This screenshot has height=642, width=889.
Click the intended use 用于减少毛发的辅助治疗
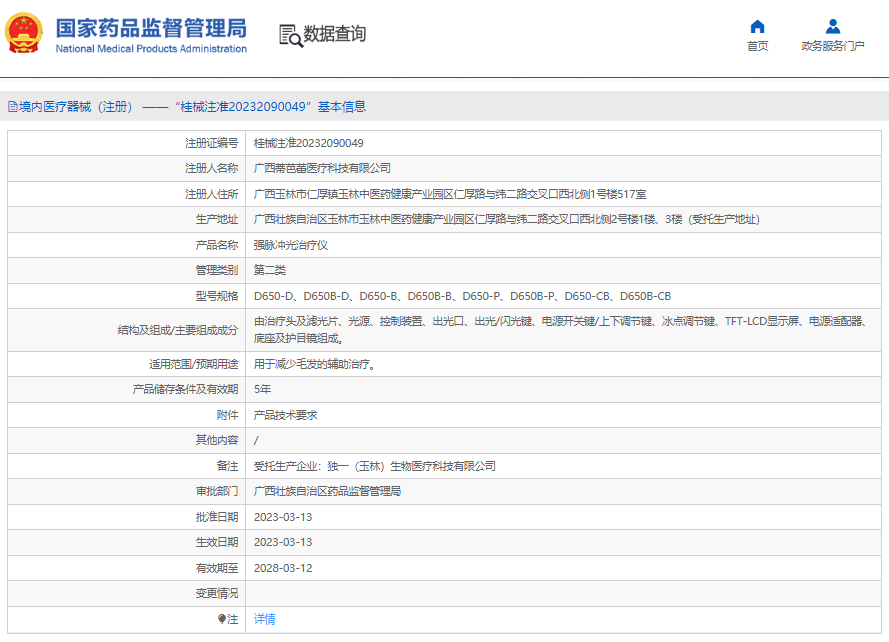[x=315, y=364]
